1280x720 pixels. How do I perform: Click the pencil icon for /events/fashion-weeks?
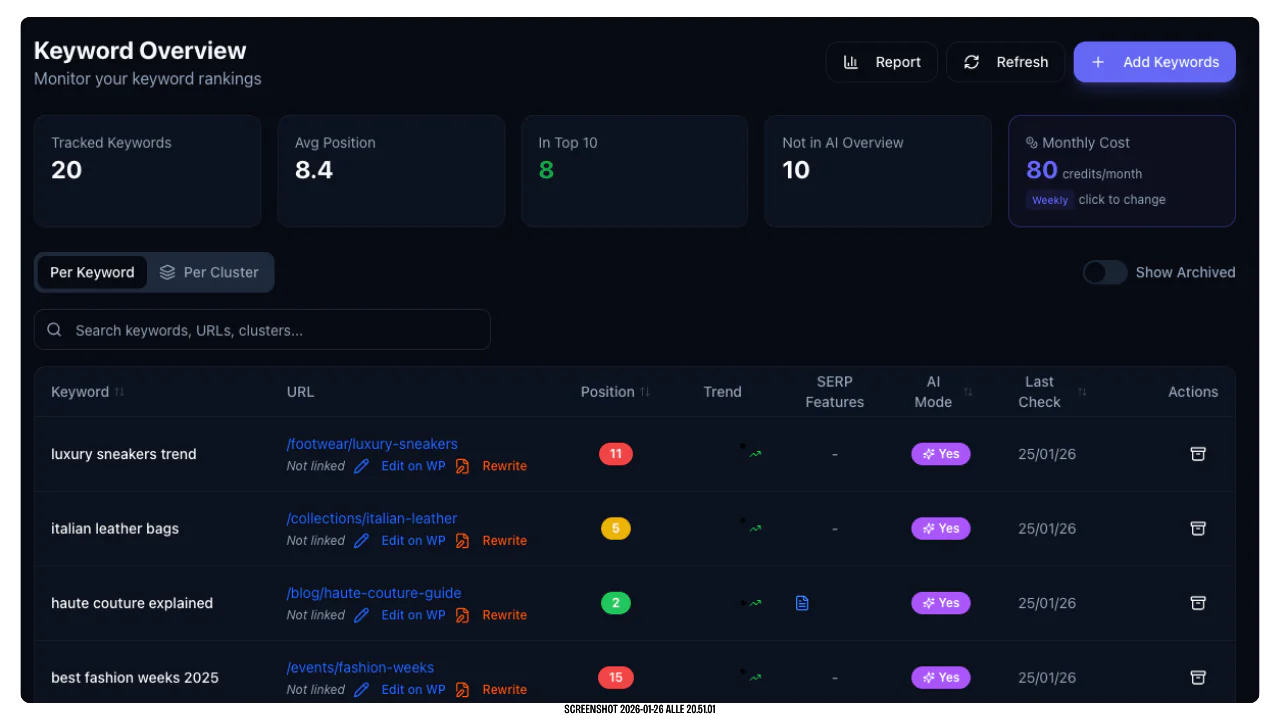click(362, 690)
